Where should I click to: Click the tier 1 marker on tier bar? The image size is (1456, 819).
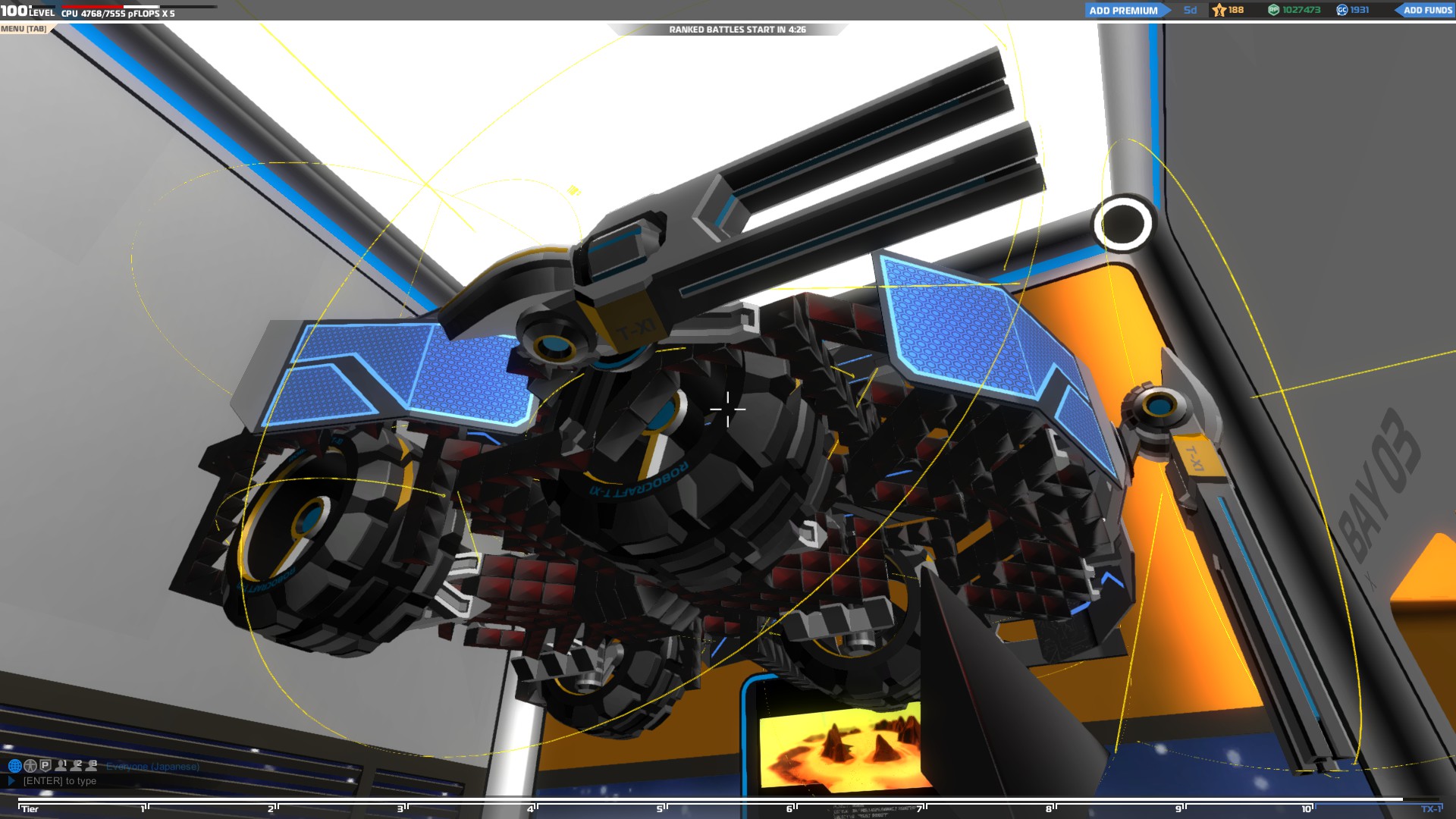[144, 808]
